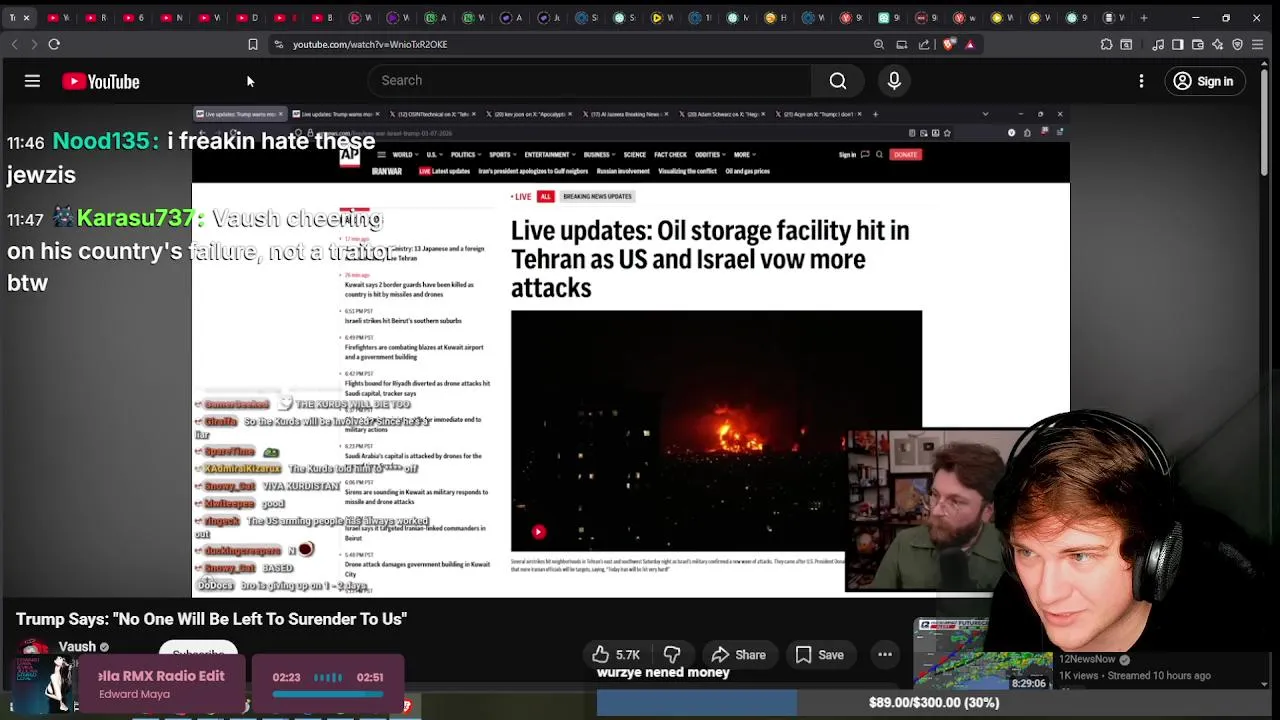
Task: Click the Share button under the video
Action: [738, 655]
